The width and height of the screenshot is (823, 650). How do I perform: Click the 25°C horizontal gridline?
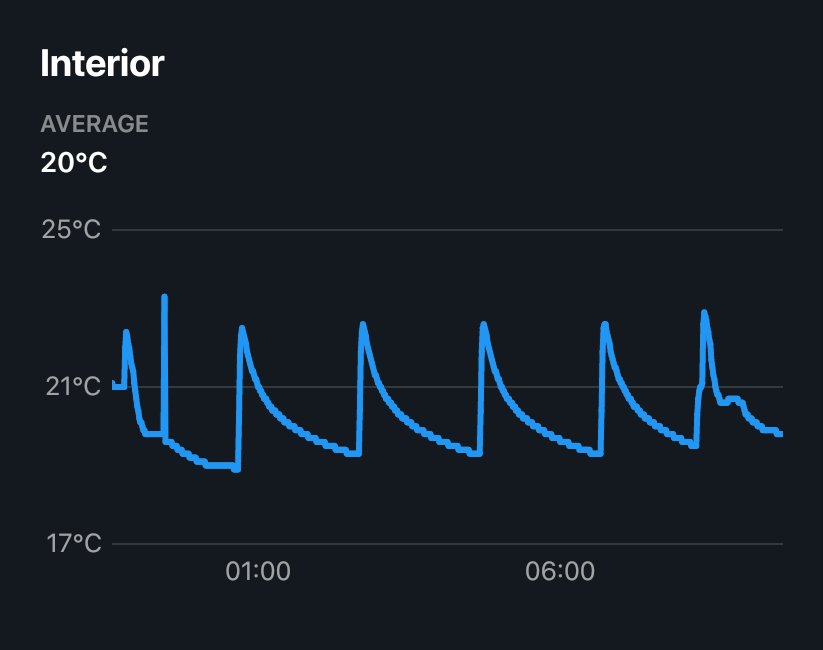[x=447, y=230]
